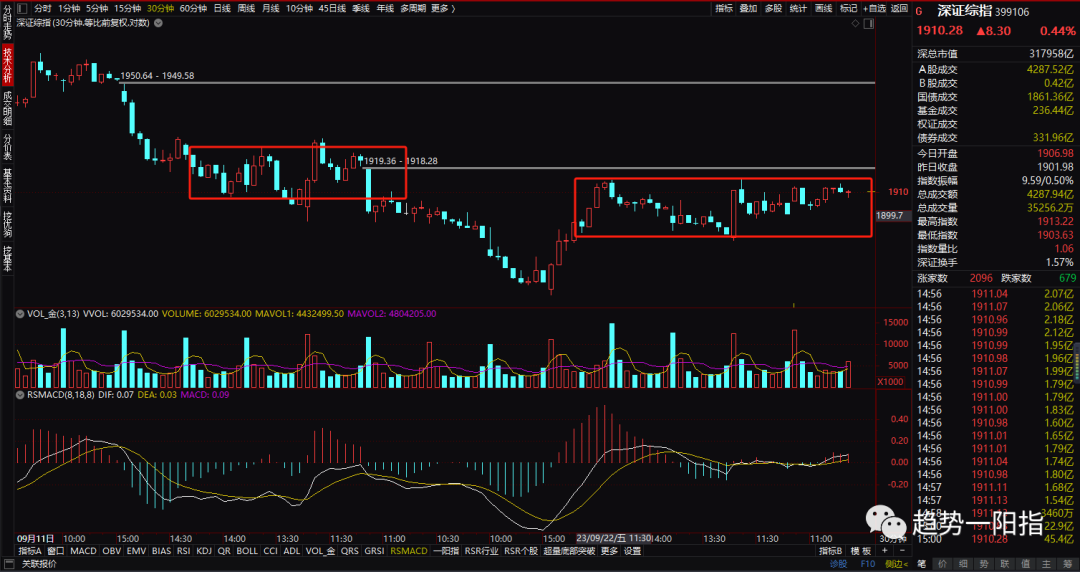Screen dimensions: 1080x572
Task: Click the 返回 back button
Action: (900, 8)
